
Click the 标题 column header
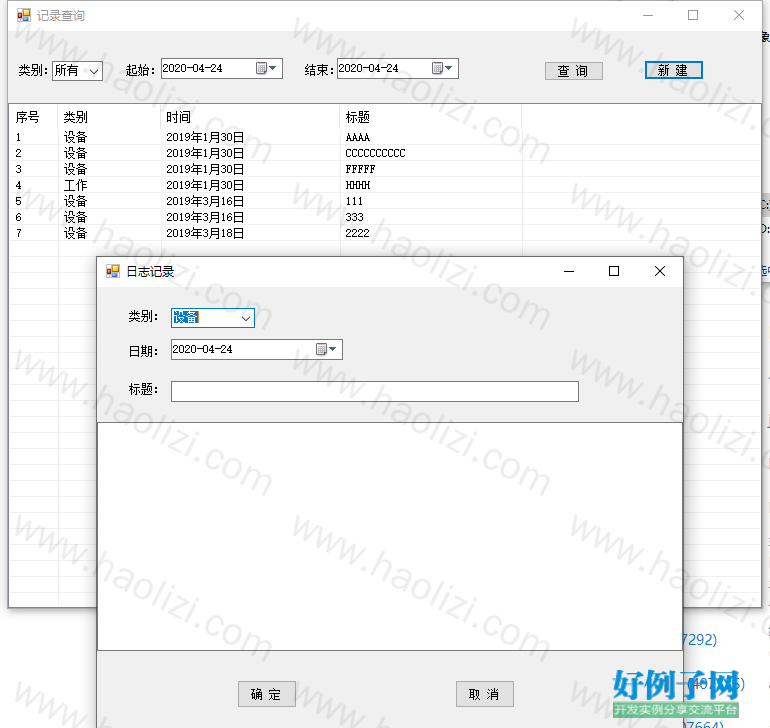click(x=431, y=117)
